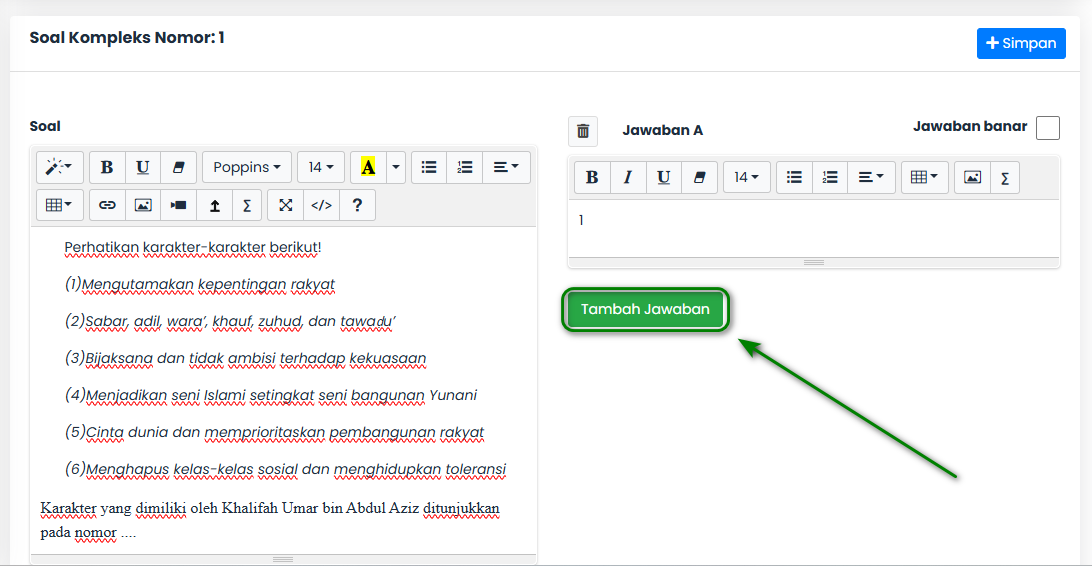Screen dimensions: 1092x566
Task: Click the eraser icon in Soal toolbar
Action: coord(178,167)
